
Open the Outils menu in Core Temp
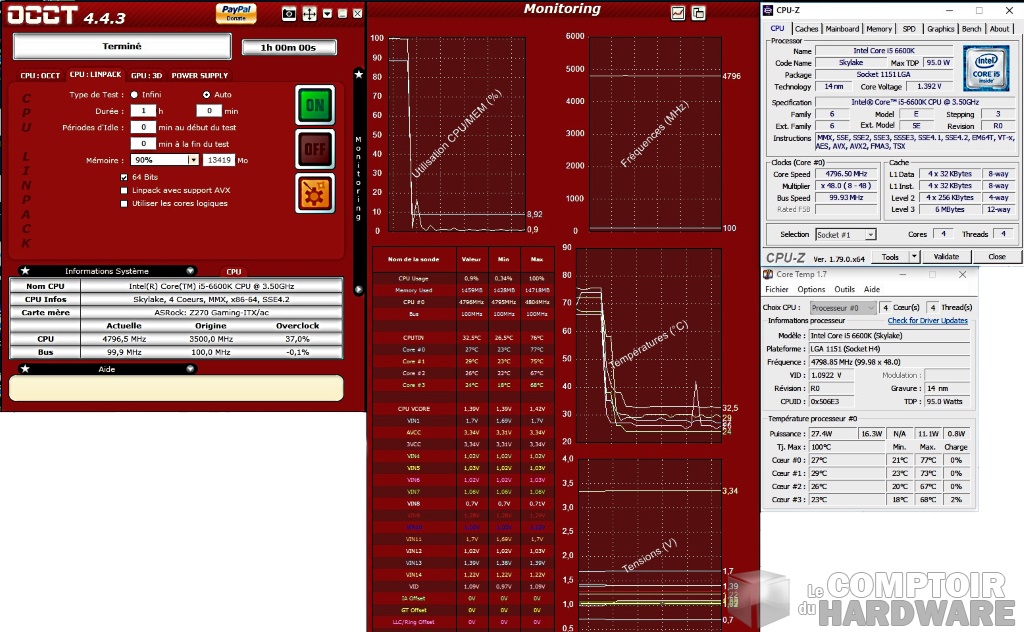click(843, 289)
